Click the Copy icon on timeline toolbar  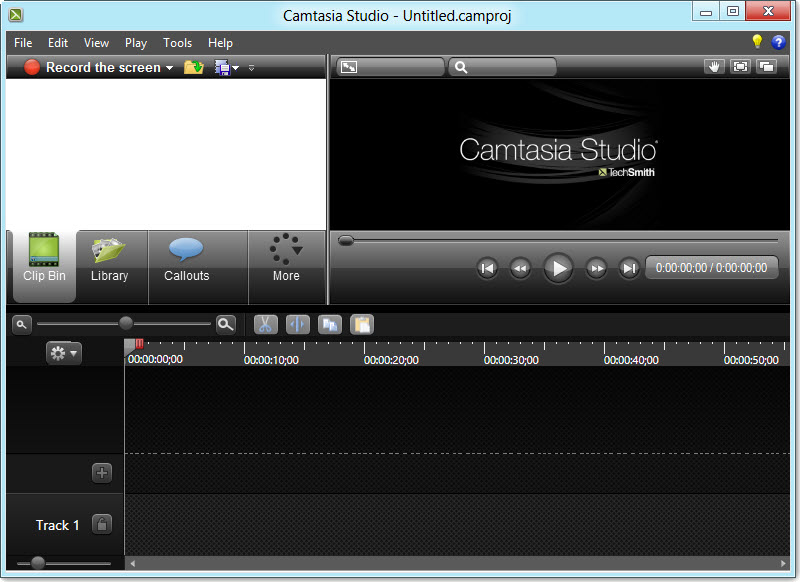click(x=330, y=324)
